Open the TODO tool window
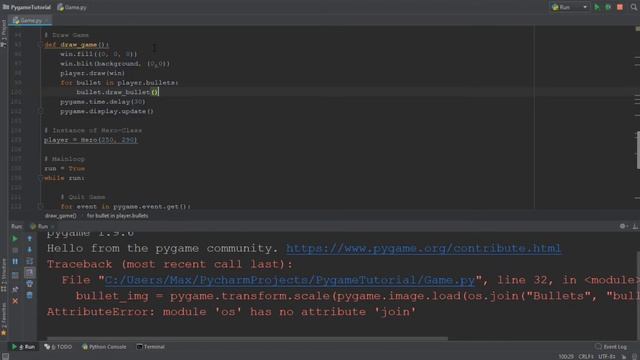The height and width of the screenshot is (360, 640). [58, 347]
